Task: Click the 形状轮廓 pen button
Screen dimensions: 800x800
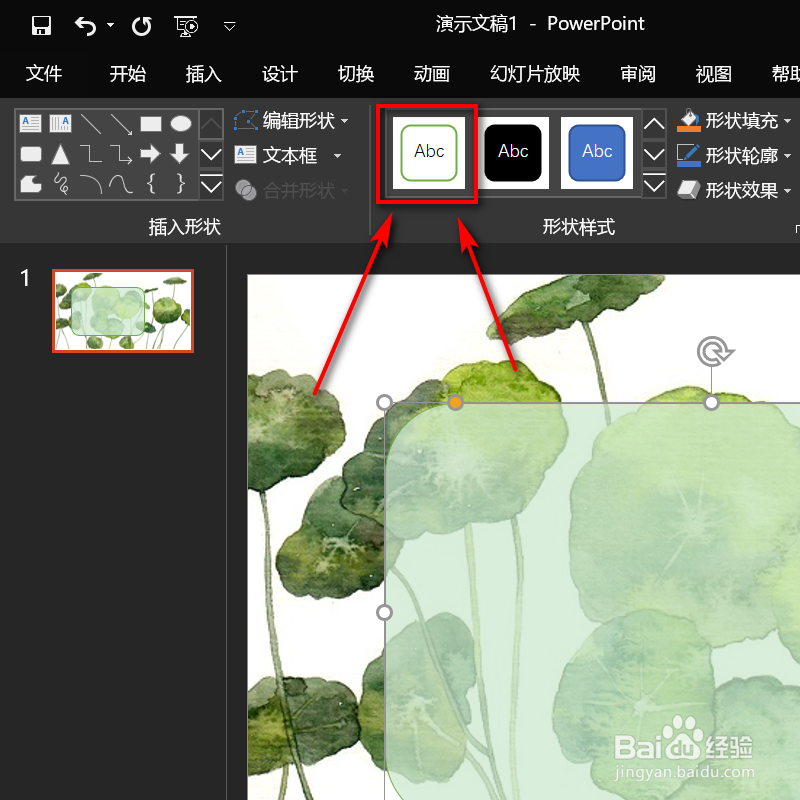Action: coord(689,155)
